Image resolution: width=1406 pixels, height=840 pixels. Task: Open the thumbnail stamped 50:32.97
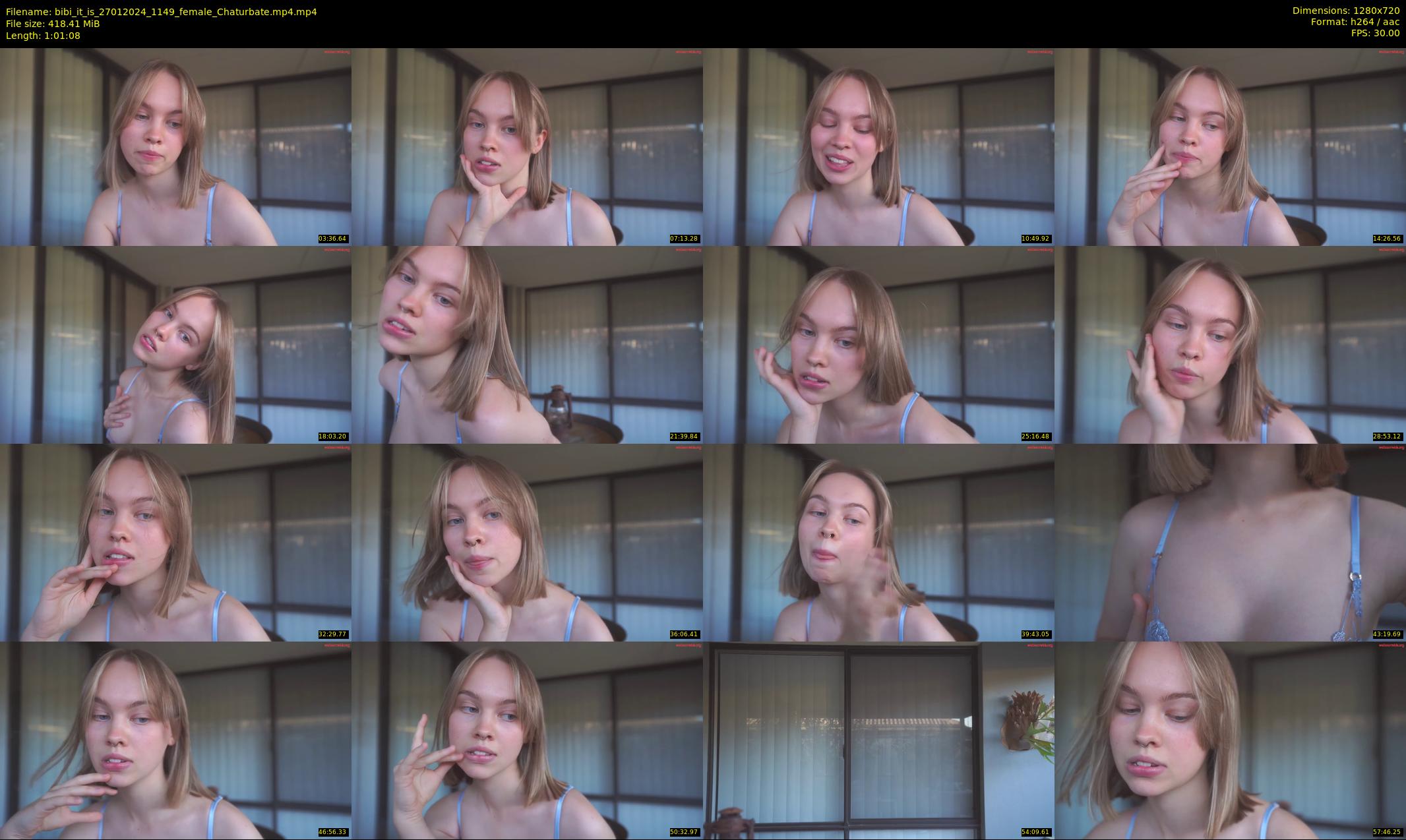527,740
